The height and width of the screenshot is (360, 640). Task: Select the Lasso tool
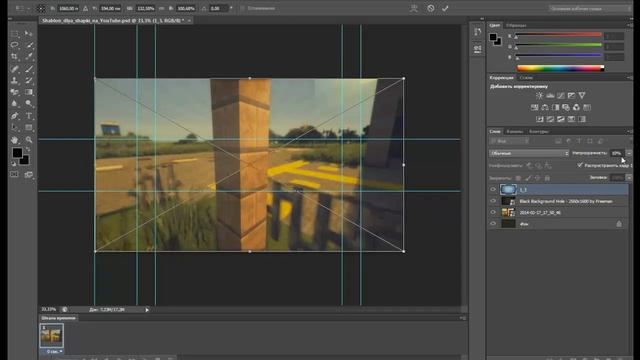point(15,45)
